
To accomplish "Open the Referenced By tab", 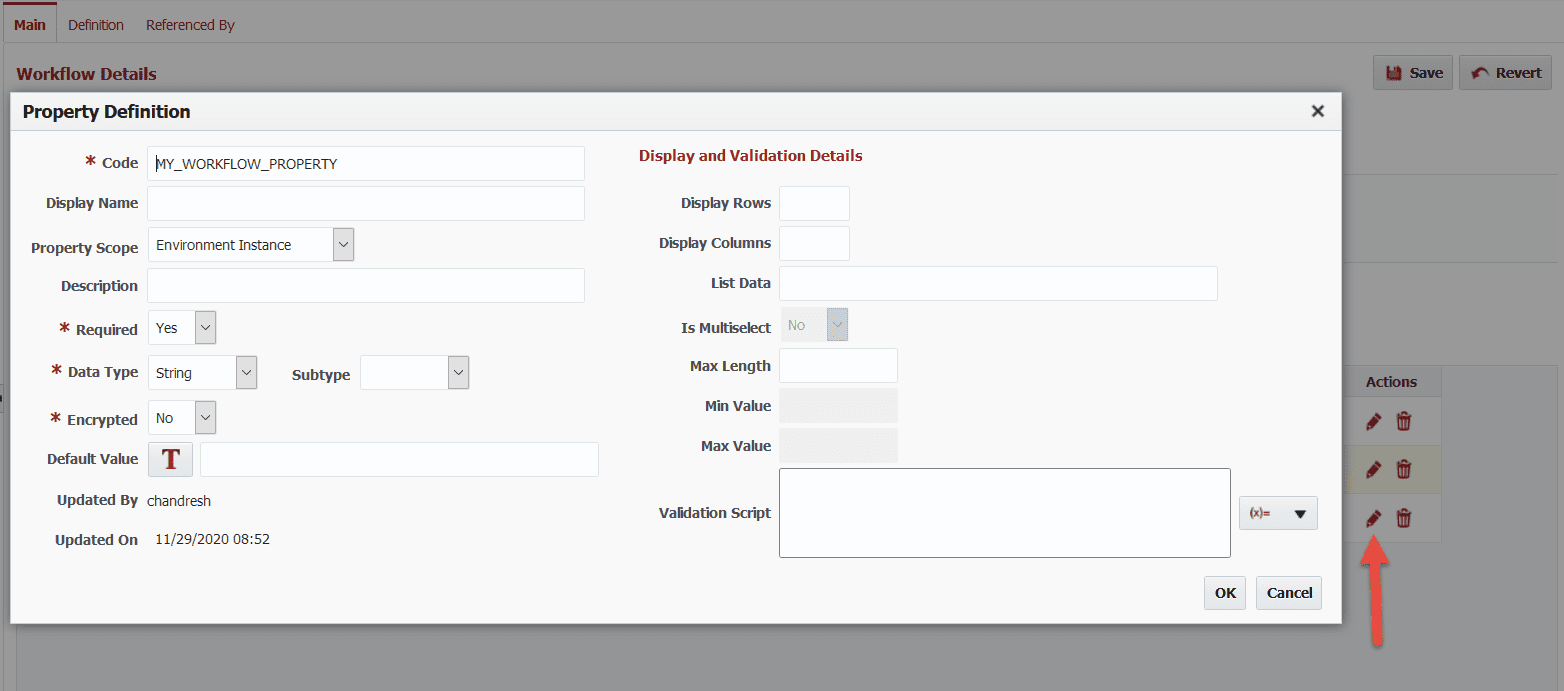I will pos(190,24).
